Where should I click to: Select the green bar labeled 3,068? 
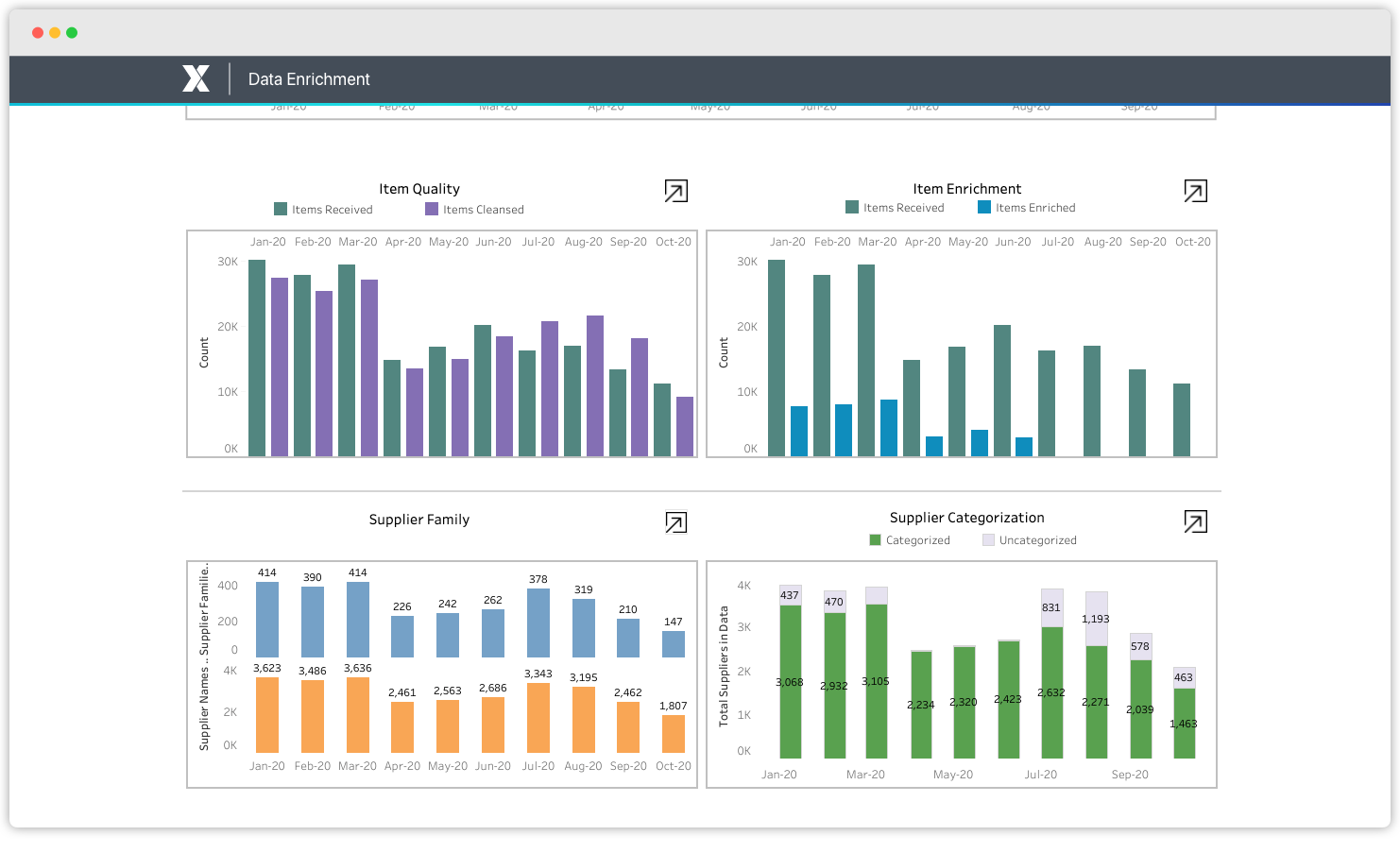791,682
